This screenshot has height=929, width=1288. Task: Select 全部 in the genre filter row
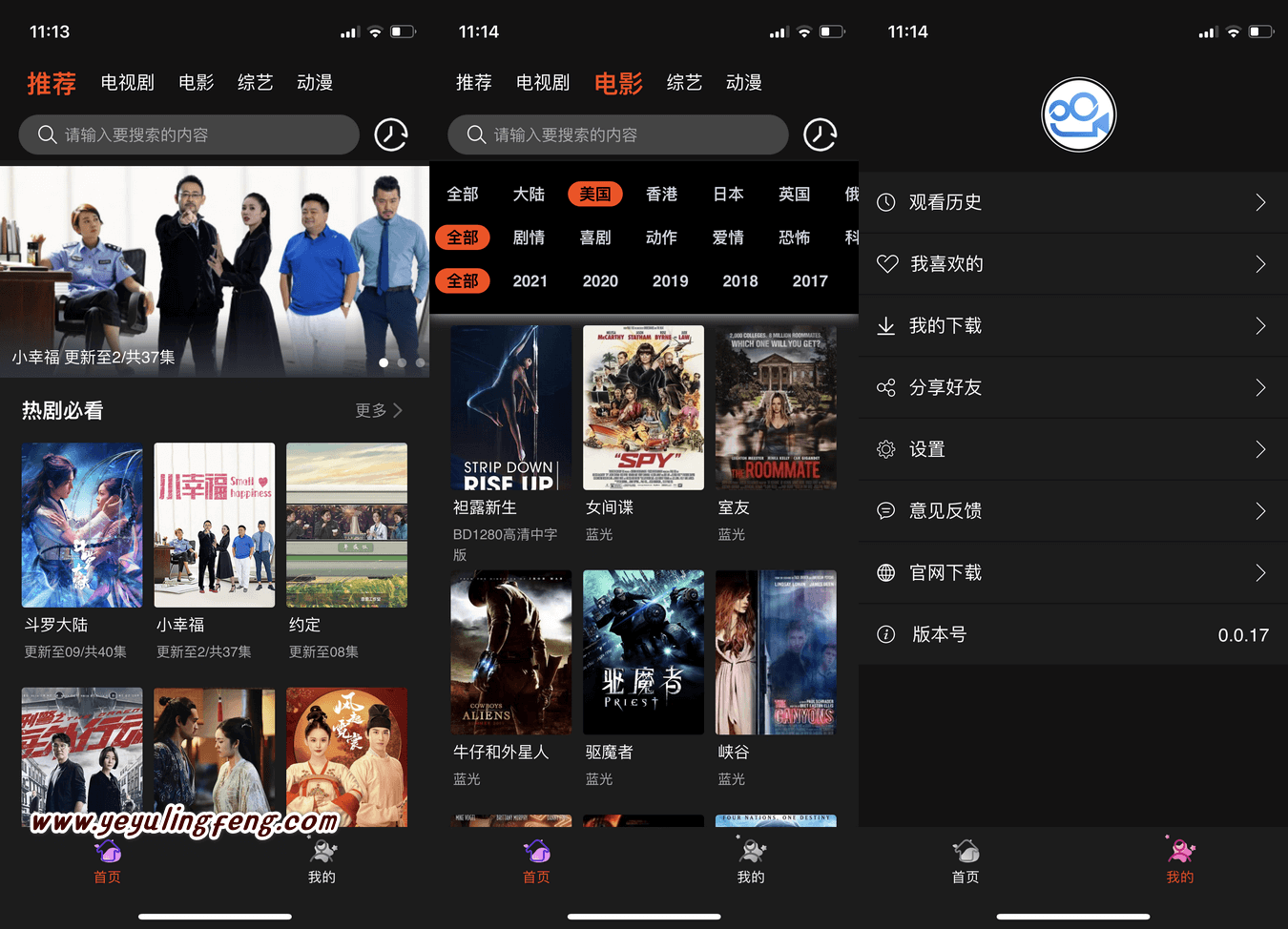463,237
